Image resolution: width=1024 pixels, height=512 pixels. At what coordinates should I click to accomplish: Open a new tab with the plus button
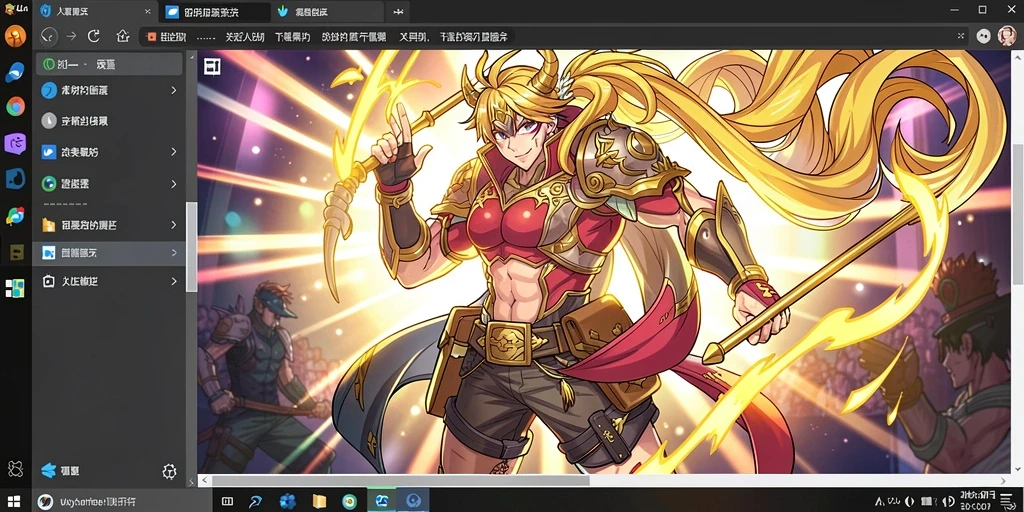pos(398,12)
